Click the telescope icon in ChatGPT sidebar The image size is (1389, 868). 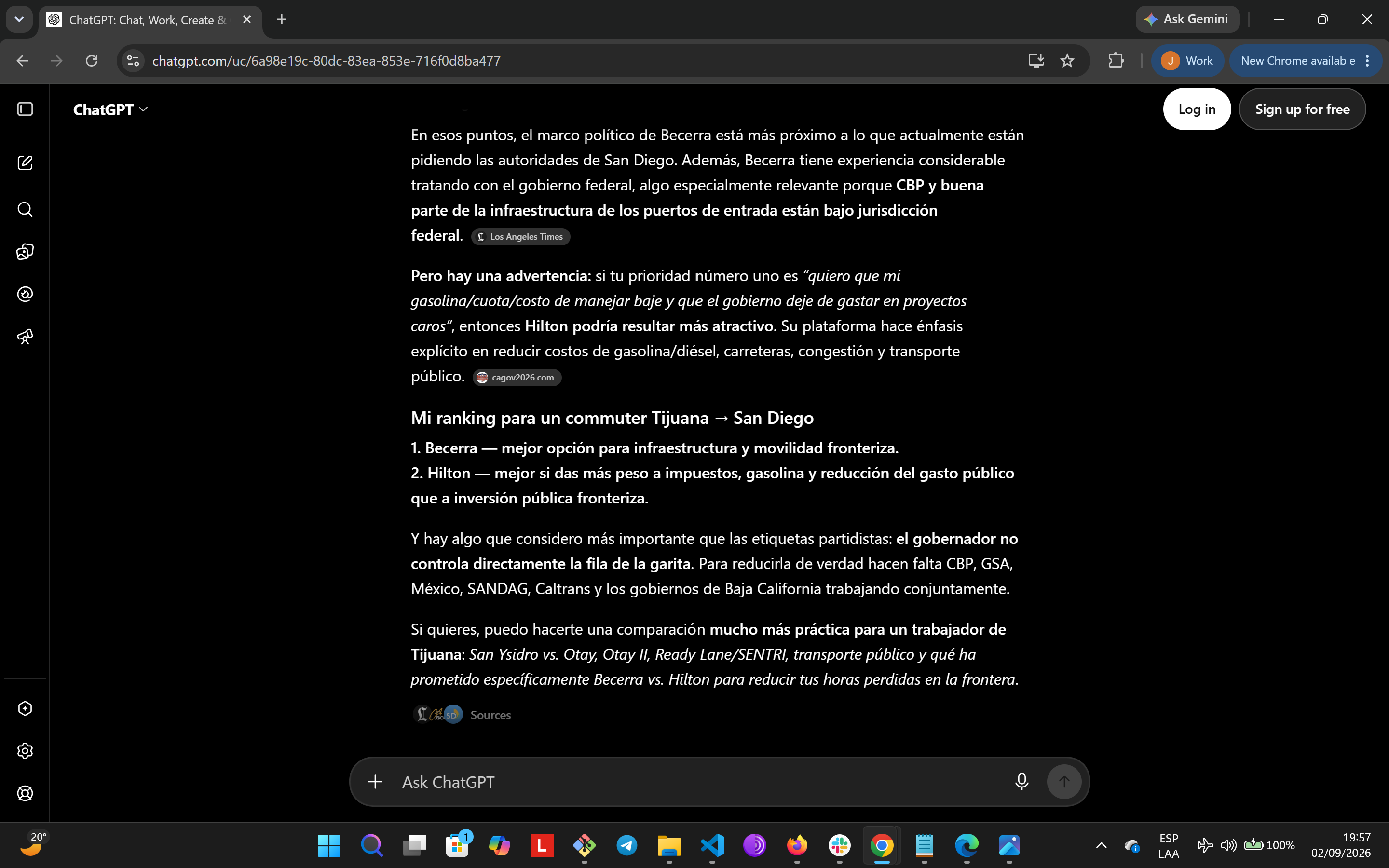25,337
